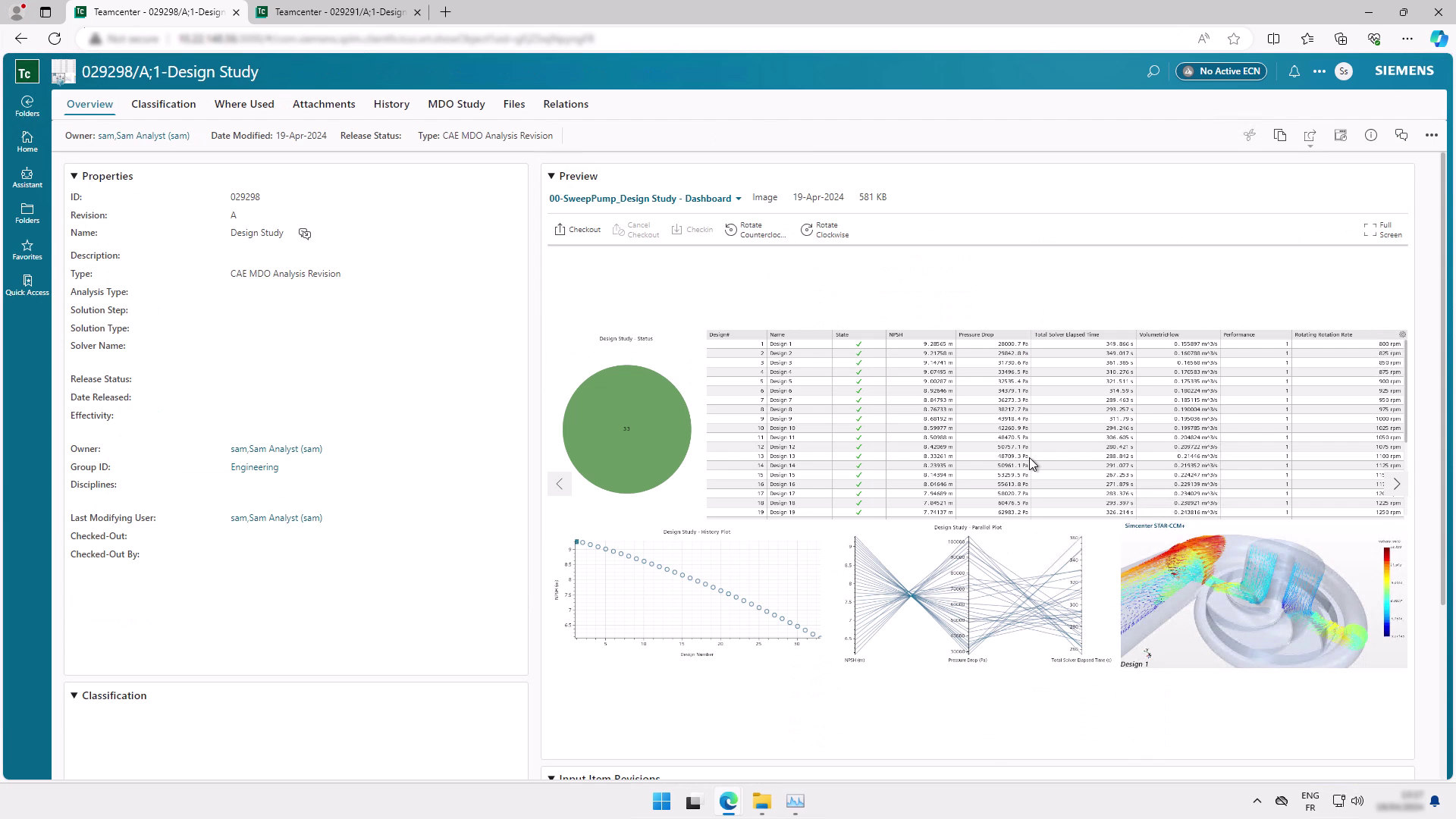Click the Copy icon near top right
1456x819 pixels.
(1280, 135)
